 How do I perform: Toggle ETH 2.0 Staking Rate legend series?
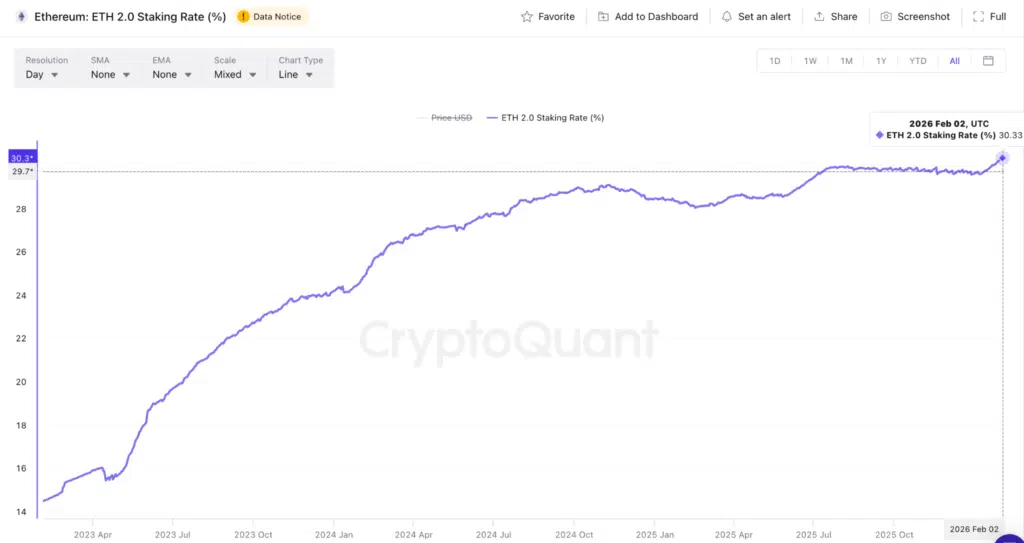pos(545,118)
